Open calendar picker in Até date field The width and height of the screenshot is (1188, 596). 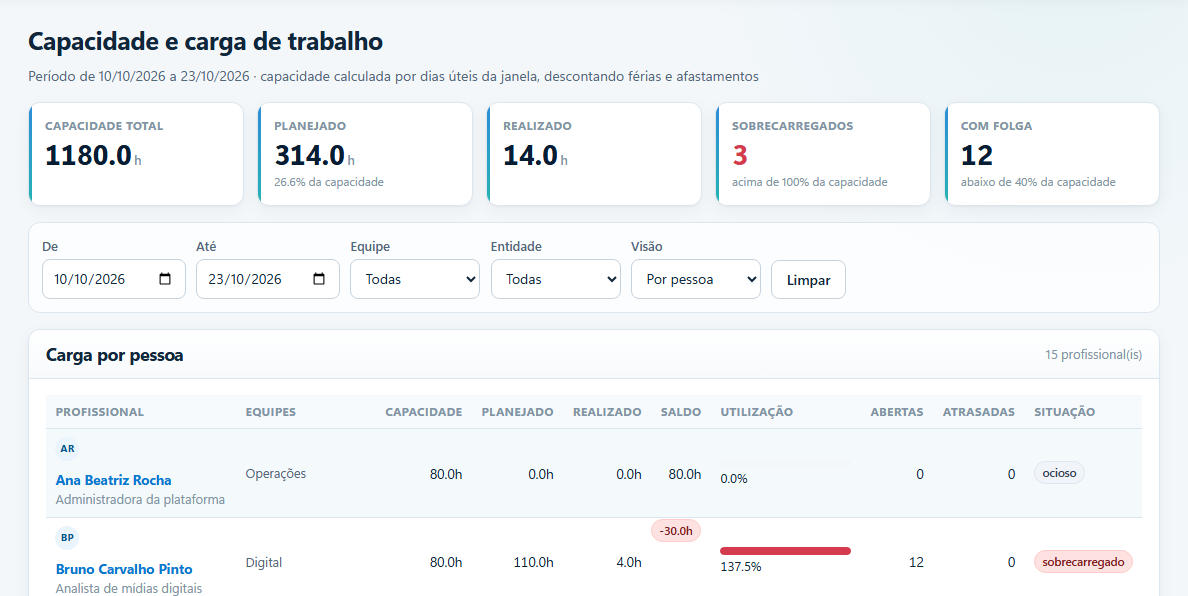tap(319, 279)
